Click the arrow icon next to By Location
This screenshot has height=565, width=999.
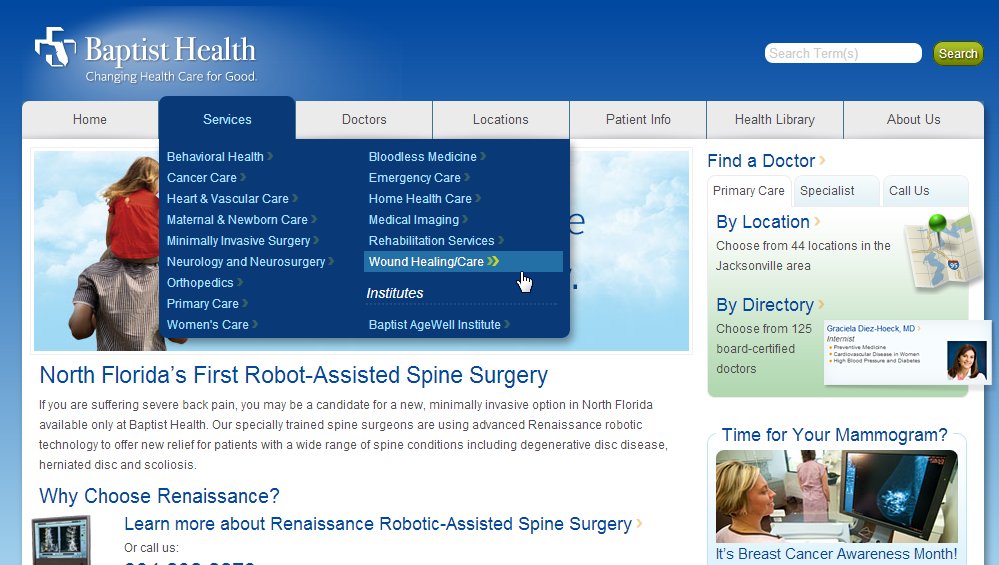(817, 221)
